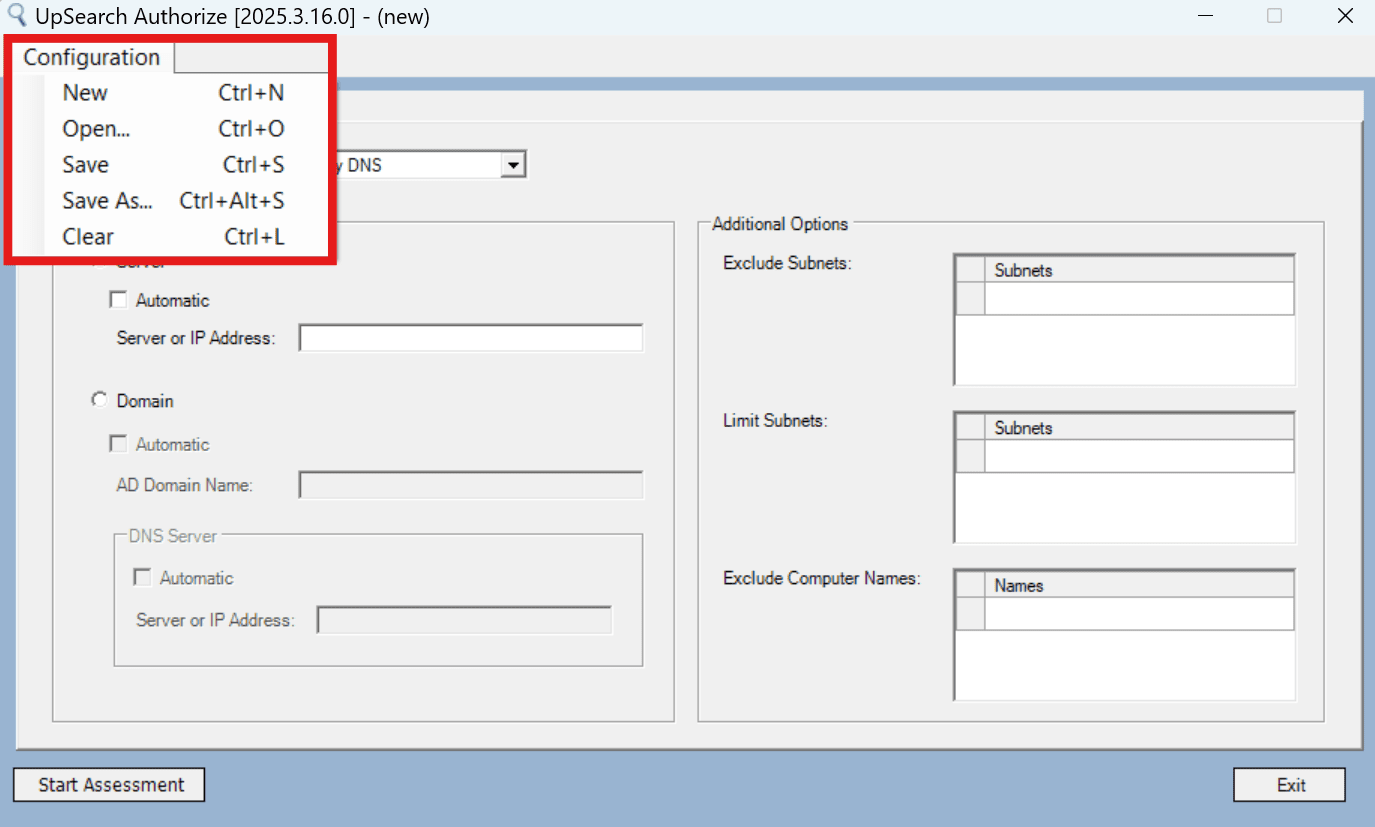Click the Exclude Subnets entry row
This screenshot has height=827, width=1375.
(x=1139, y=297)
